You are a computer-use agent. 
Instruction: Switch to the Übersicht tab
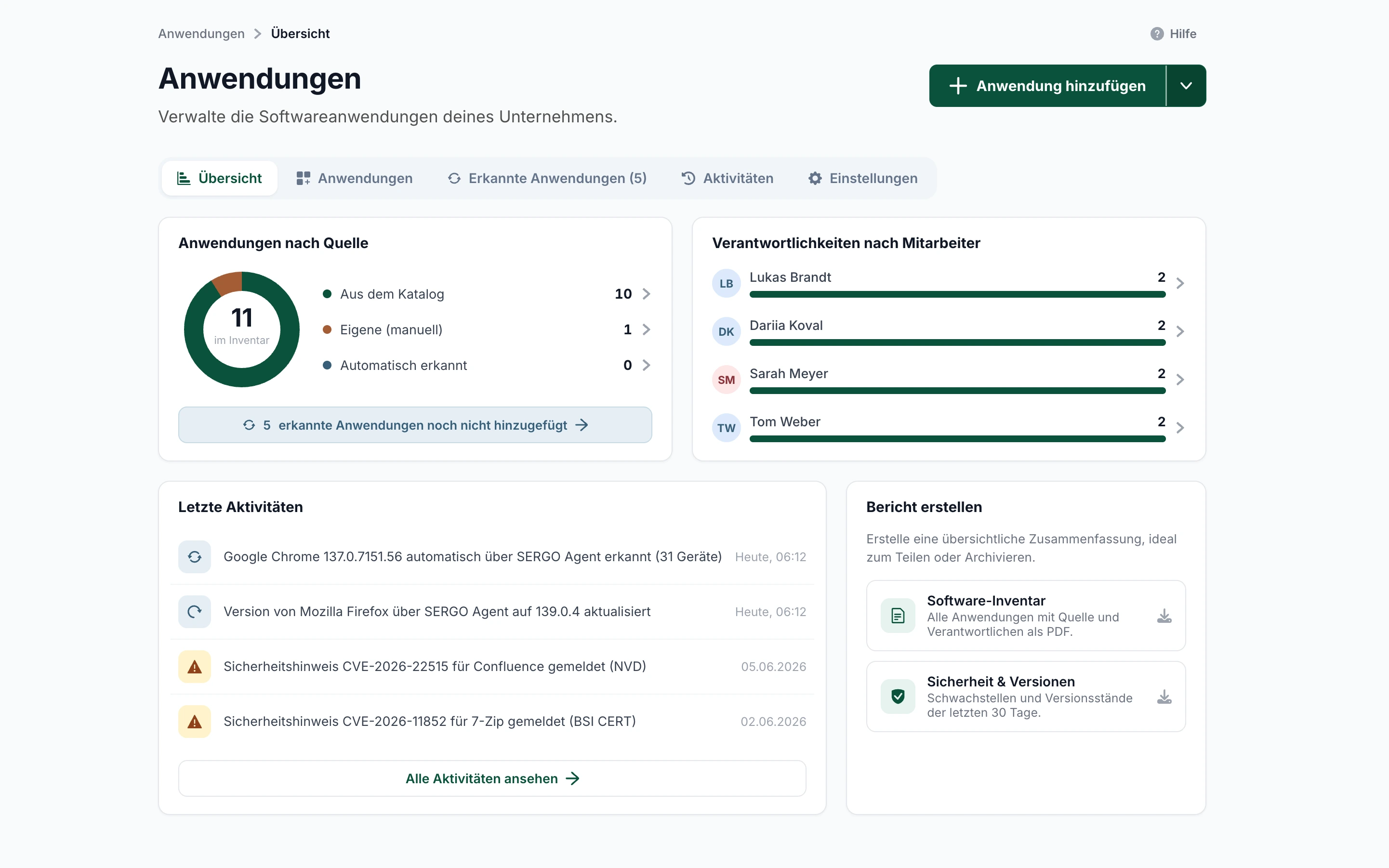tap(219, 179)
